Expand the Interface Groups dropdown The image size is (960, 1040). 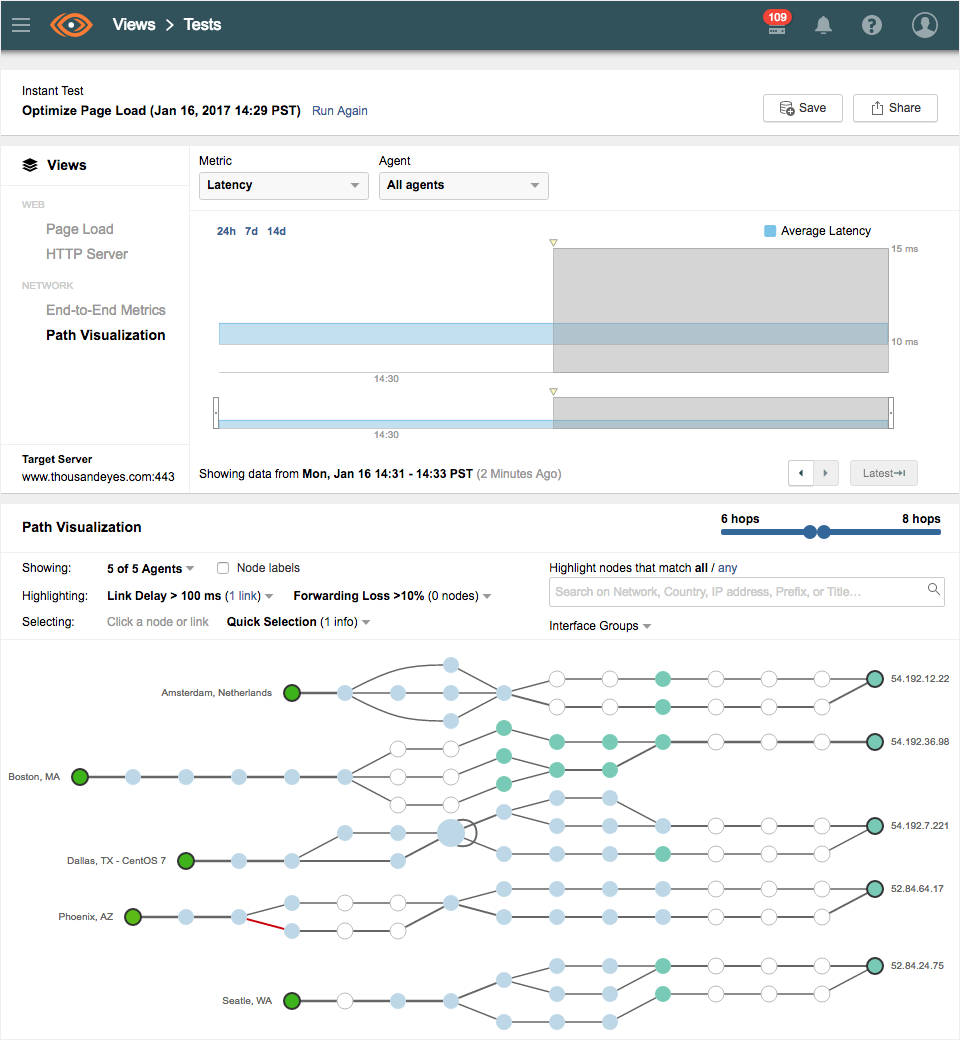click(600, 626)
